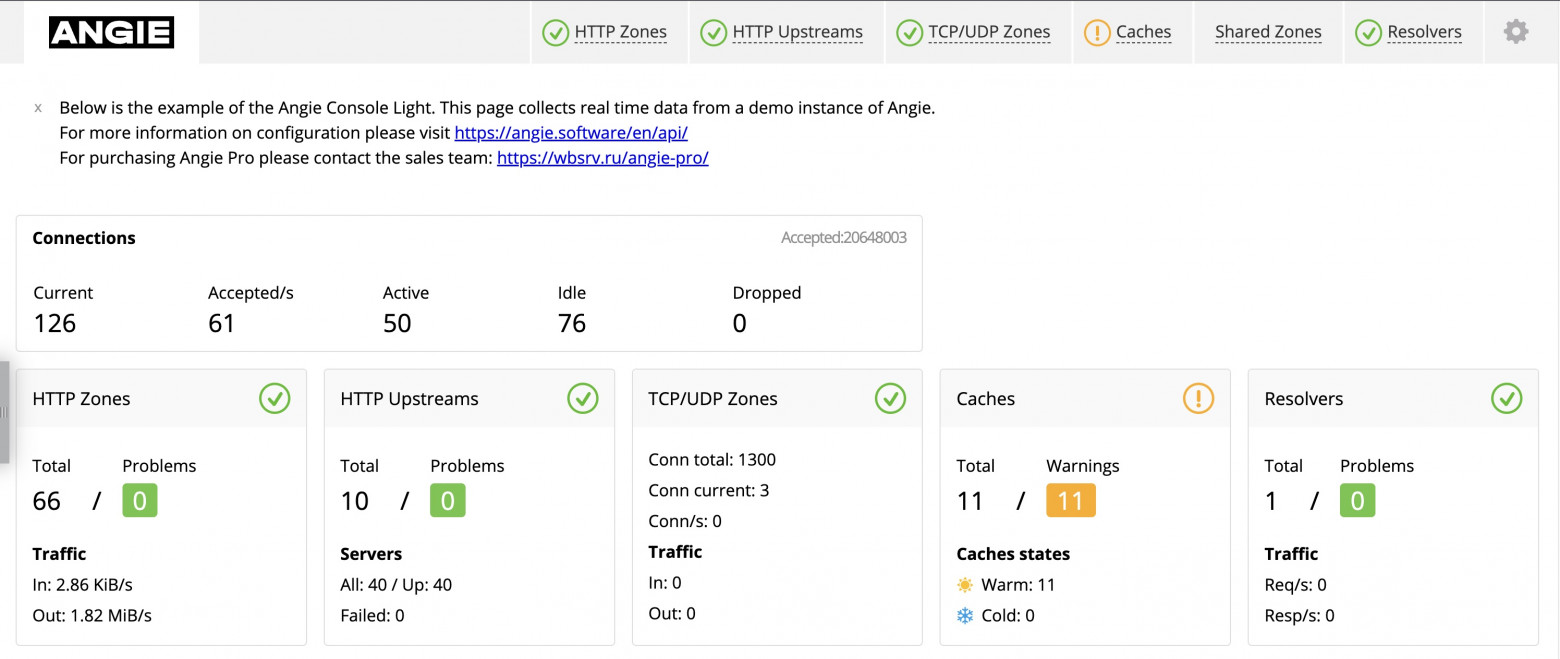Click the sun icon next to Warm count
1560x659 pixels.
point(964,584)
